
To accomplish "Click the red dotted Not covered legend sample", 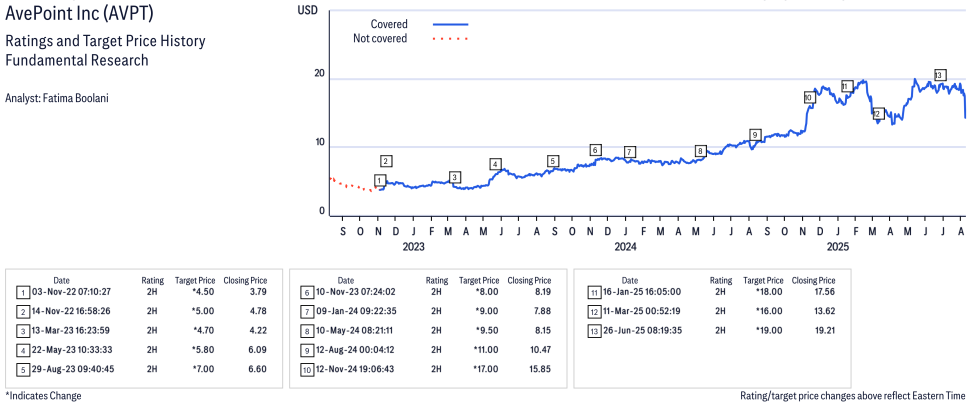I will (450, 39).
